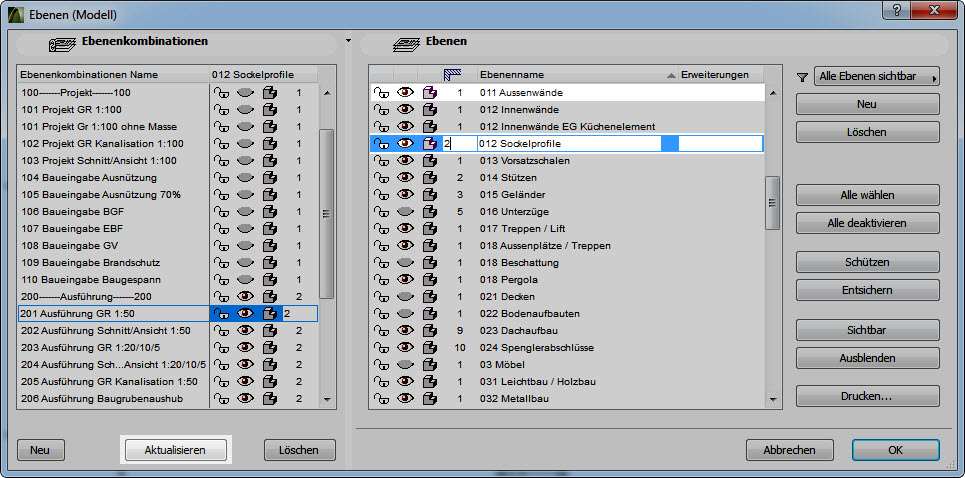The width and height of the screenshot is (965, 478).
Task: Click up arrow of layer combinations scrollbar
Action: tap(327, 93)
